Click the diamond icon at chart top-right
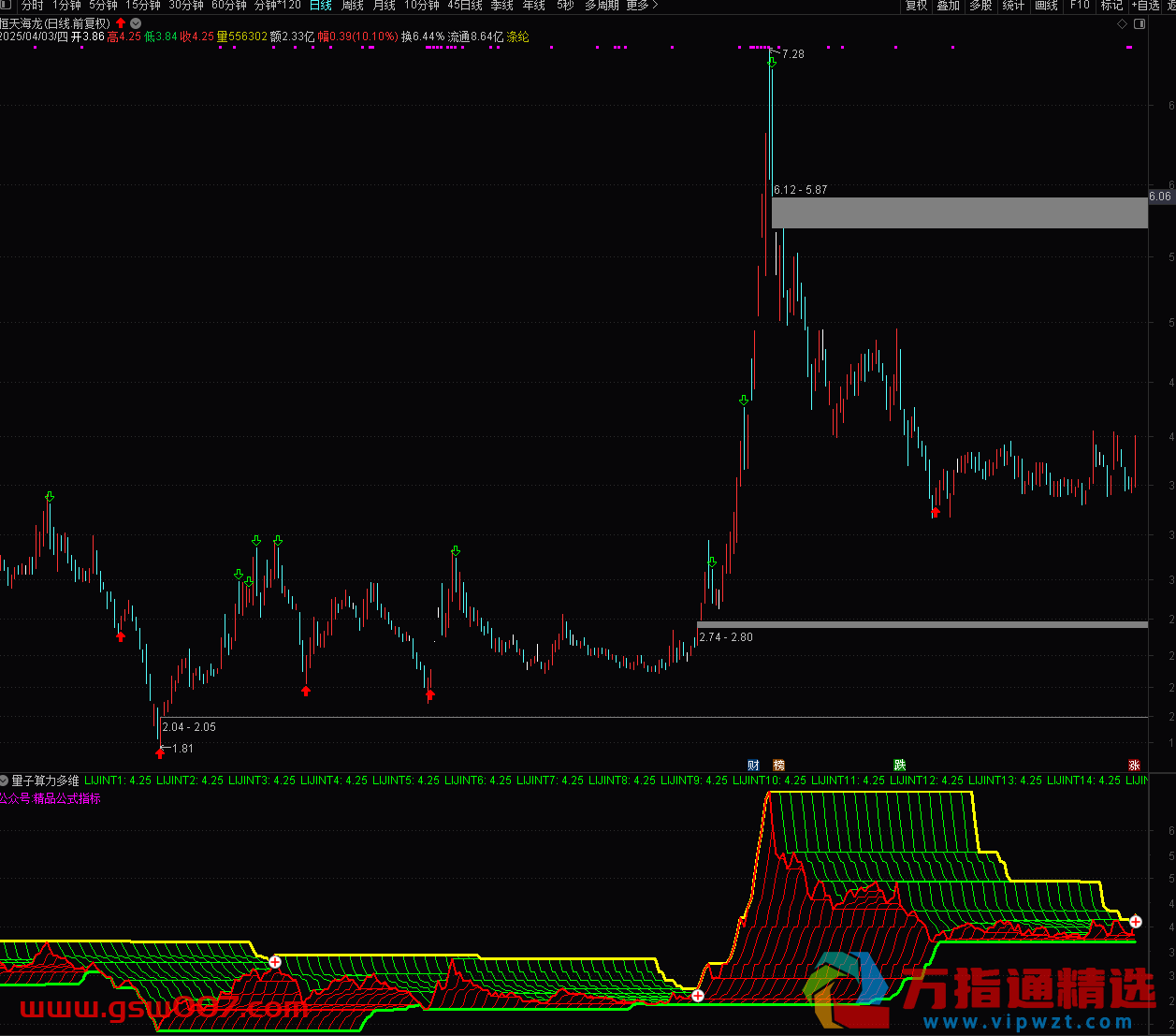The width and height of the screenshot is (1176, 1036). [1123, 23]
